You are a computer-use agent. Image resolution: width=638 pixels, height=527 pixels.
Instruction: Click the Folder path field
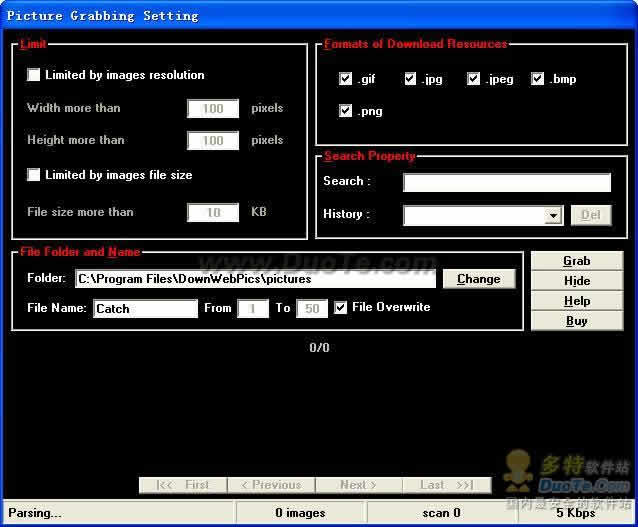point(255,279)
